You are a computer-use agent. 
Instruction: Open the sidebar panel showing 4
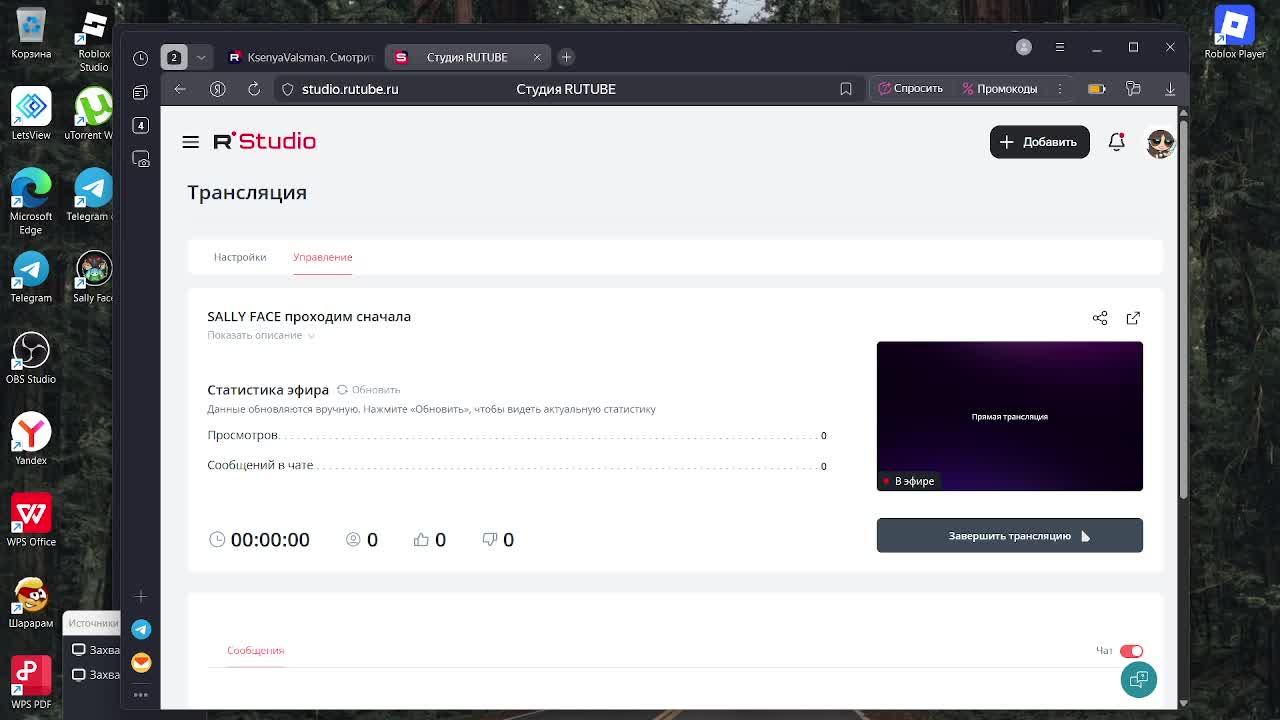[x=140, y=125]
